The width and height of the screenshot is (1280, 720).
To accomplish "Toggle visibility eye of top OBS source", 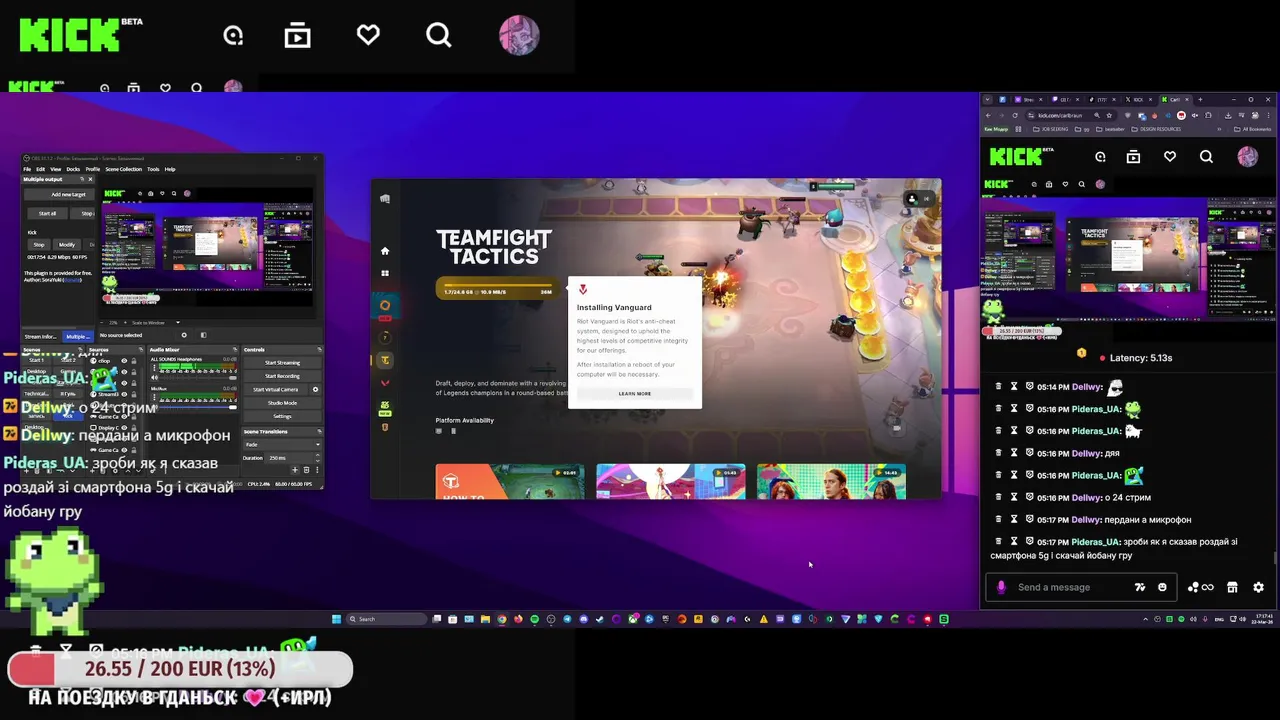I will pos(124,360).
